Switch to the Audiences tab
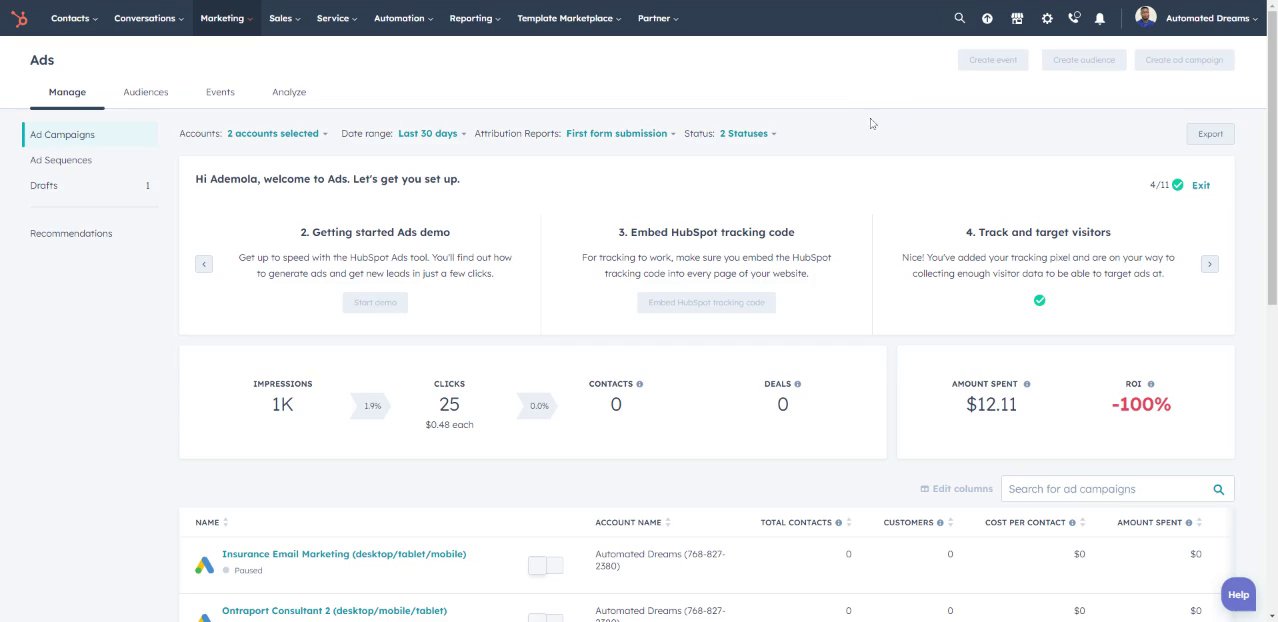The height and width of the screenshot is (622, 1278). click(146, 92)
